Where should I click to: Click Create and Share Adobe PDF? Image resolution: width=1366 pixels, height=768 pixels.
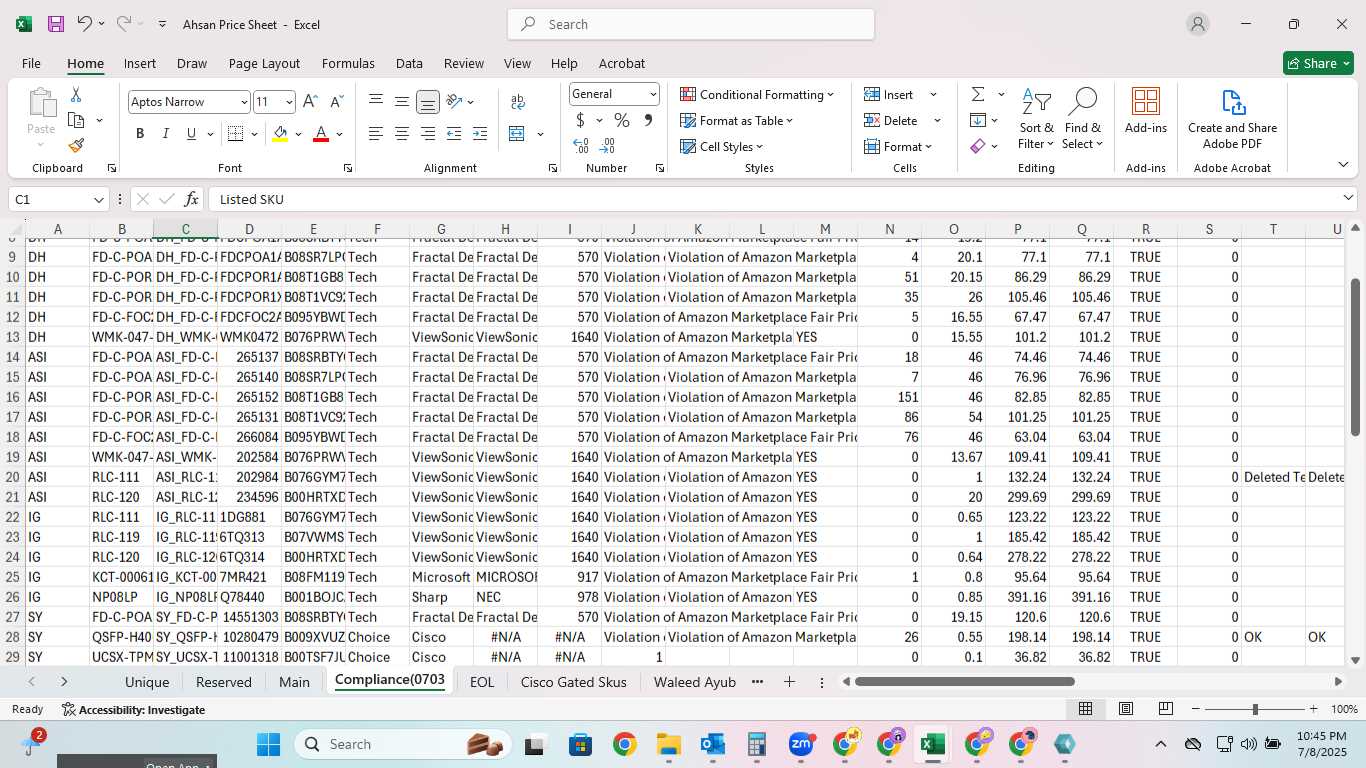[x=1232, y=119]
